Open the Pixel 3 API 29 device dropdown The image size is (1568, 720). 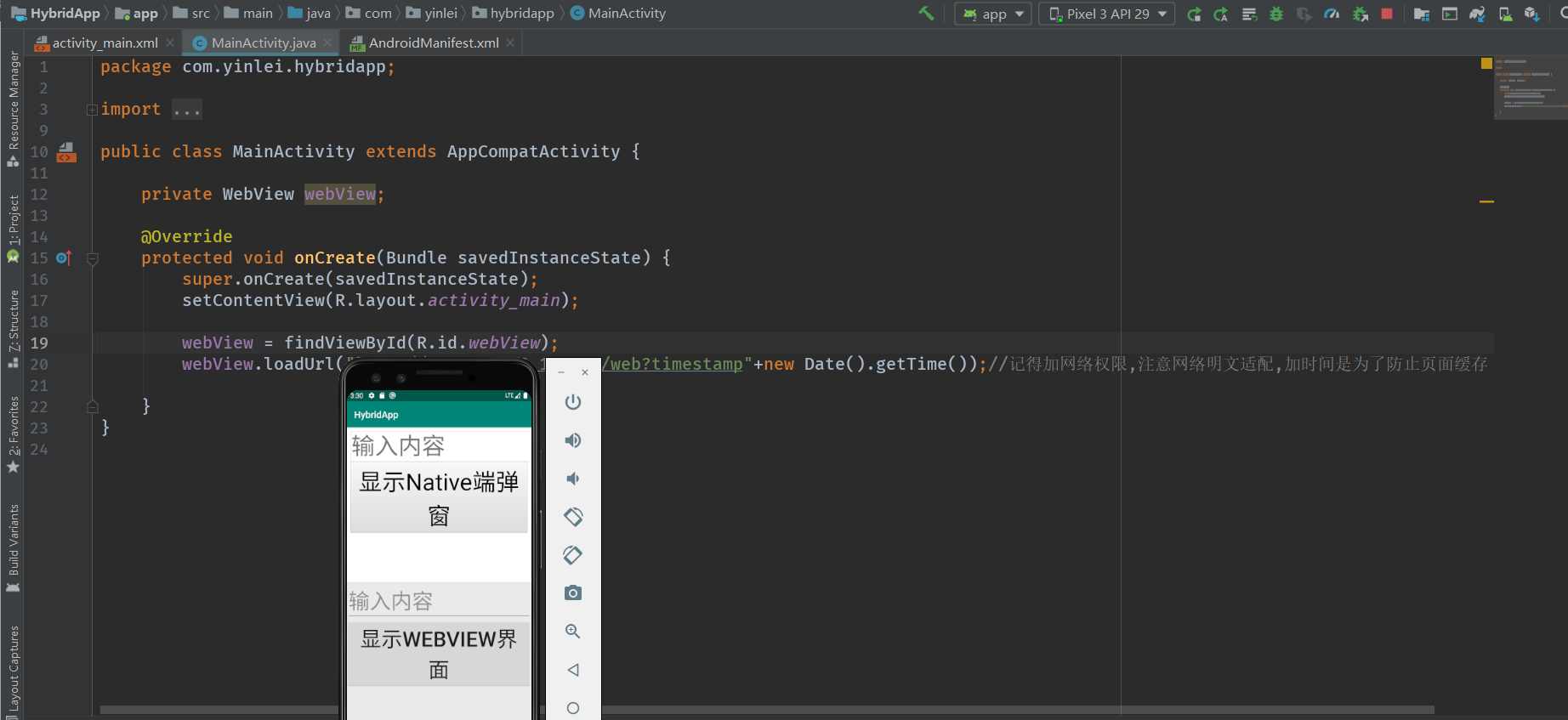(1106, 14)
